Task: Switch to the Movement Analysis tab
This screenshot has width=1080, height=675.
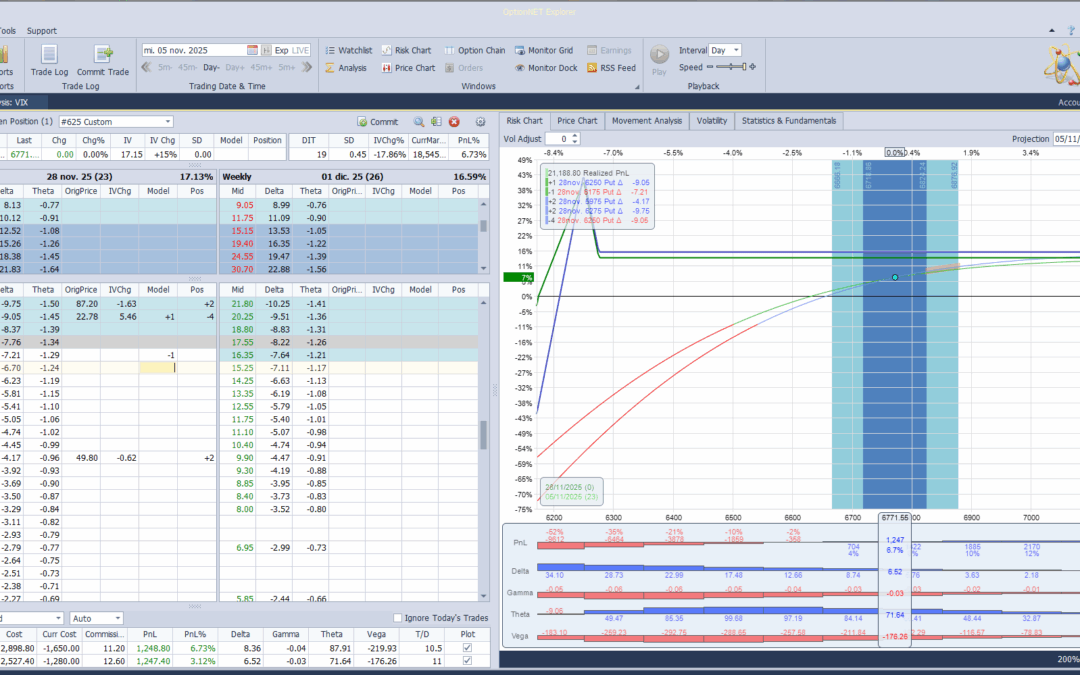Action: pyautogui.click(x=646, y=121)
